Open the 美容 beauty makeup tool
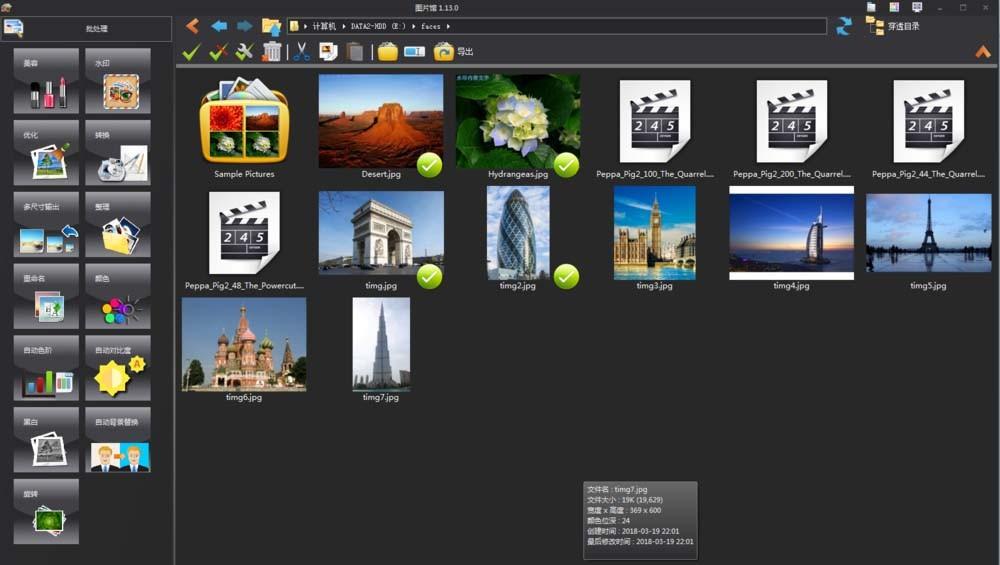1000x565 pixels. [x=46, y=82]
